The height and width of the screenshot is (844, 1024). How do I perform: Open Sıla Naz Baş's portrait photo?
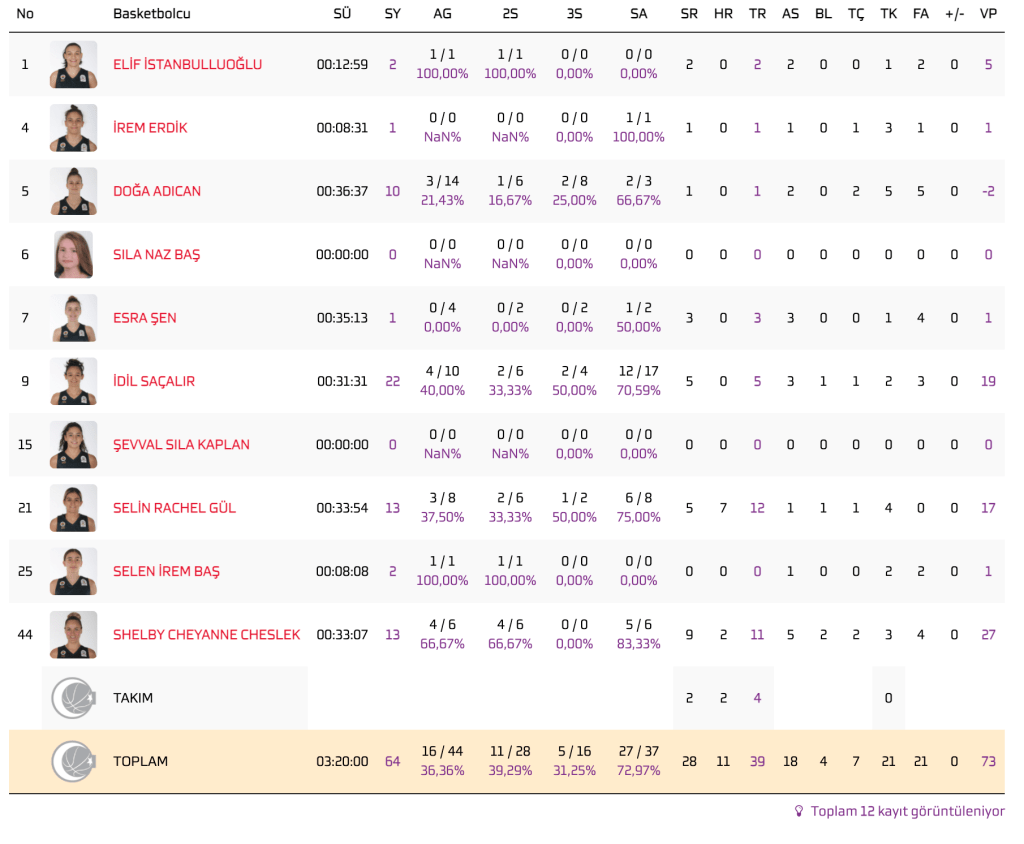click(x=73, y=254)
